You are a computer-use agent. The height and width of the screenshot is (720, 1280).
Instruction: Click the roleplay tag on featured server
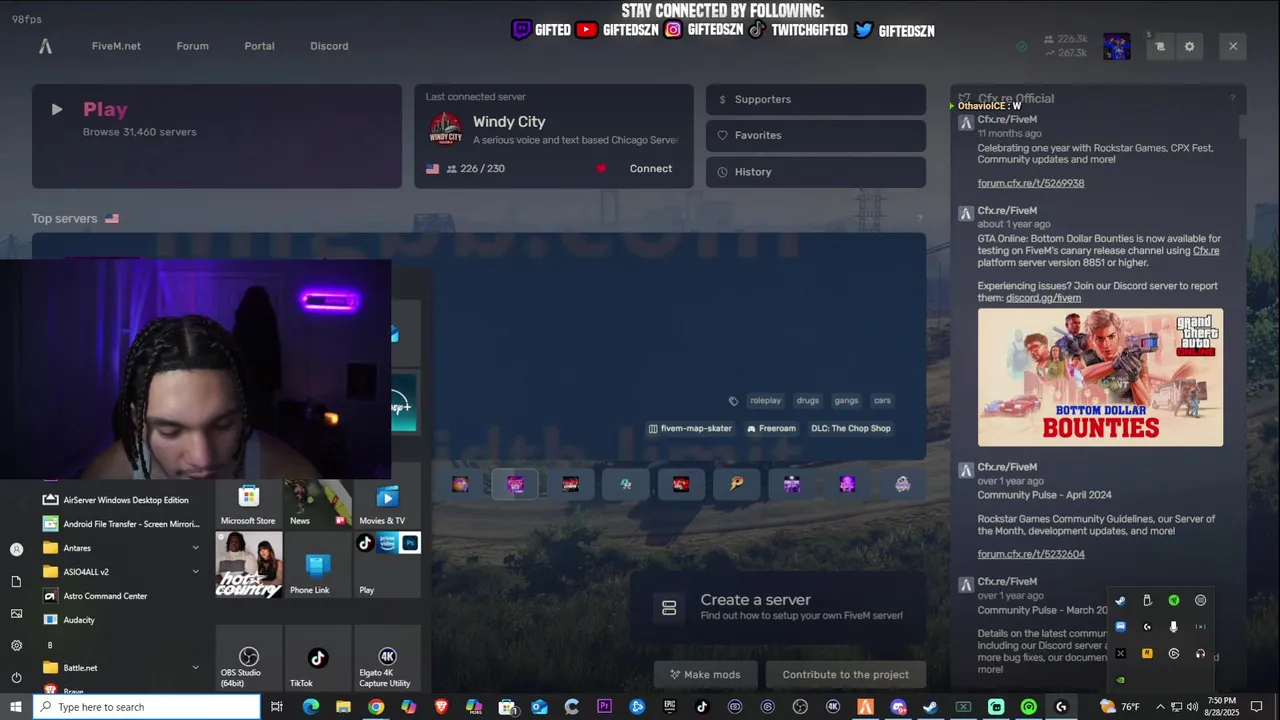coord(765,401)
